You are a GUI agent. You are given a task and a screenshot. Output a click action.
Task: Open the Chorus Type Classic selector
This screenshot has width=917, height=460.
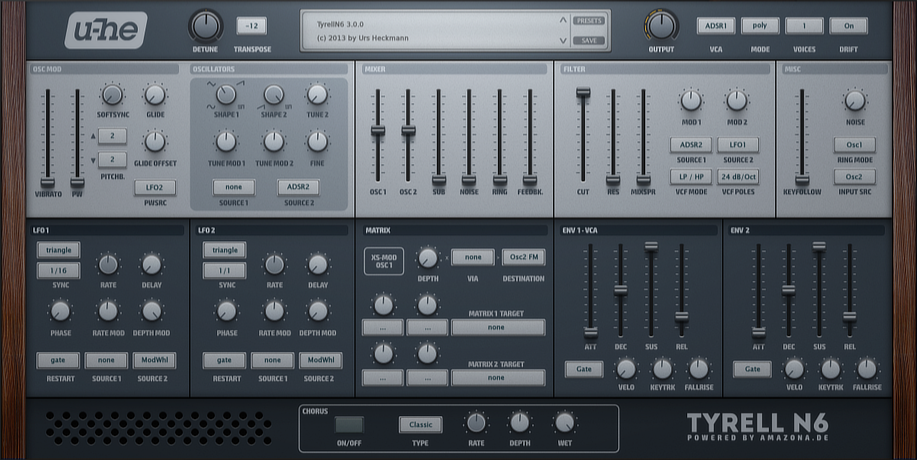[x=420, y=425]
